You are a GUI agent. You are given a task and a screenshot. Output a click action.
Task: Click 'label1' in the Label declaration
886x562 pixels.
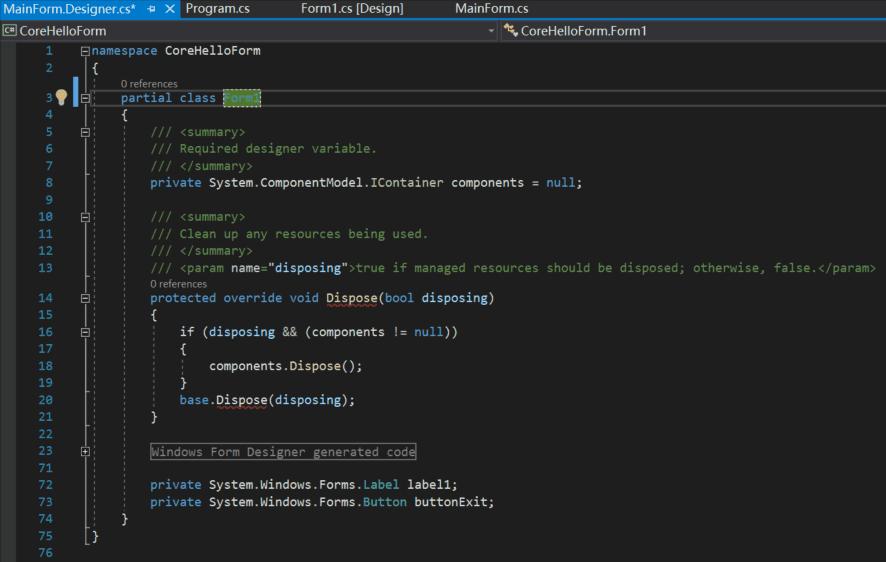[429, 485]
